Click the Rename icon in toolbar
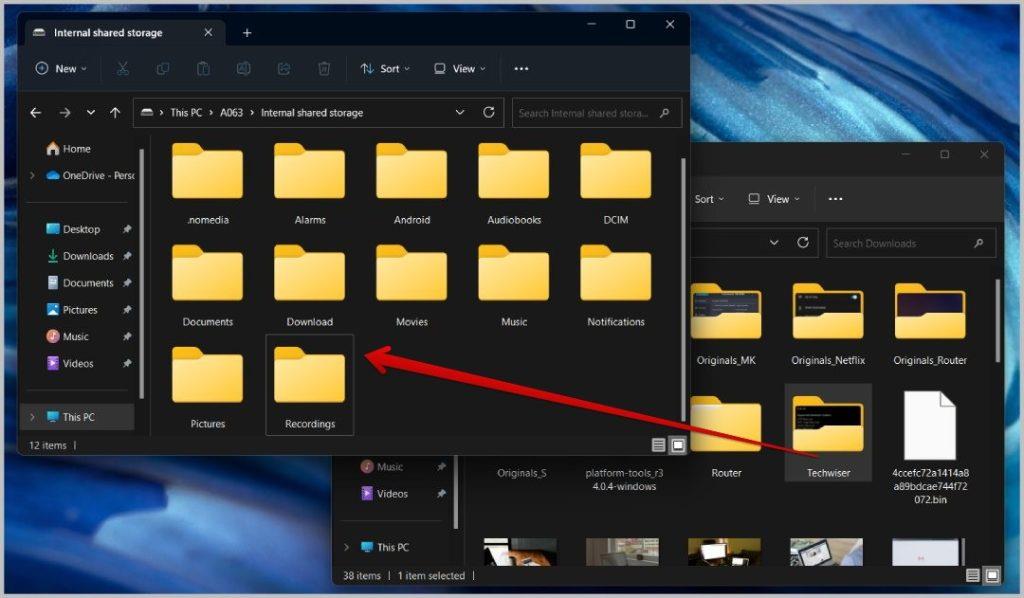This screenshot has width=1024, height=598. 244,69
